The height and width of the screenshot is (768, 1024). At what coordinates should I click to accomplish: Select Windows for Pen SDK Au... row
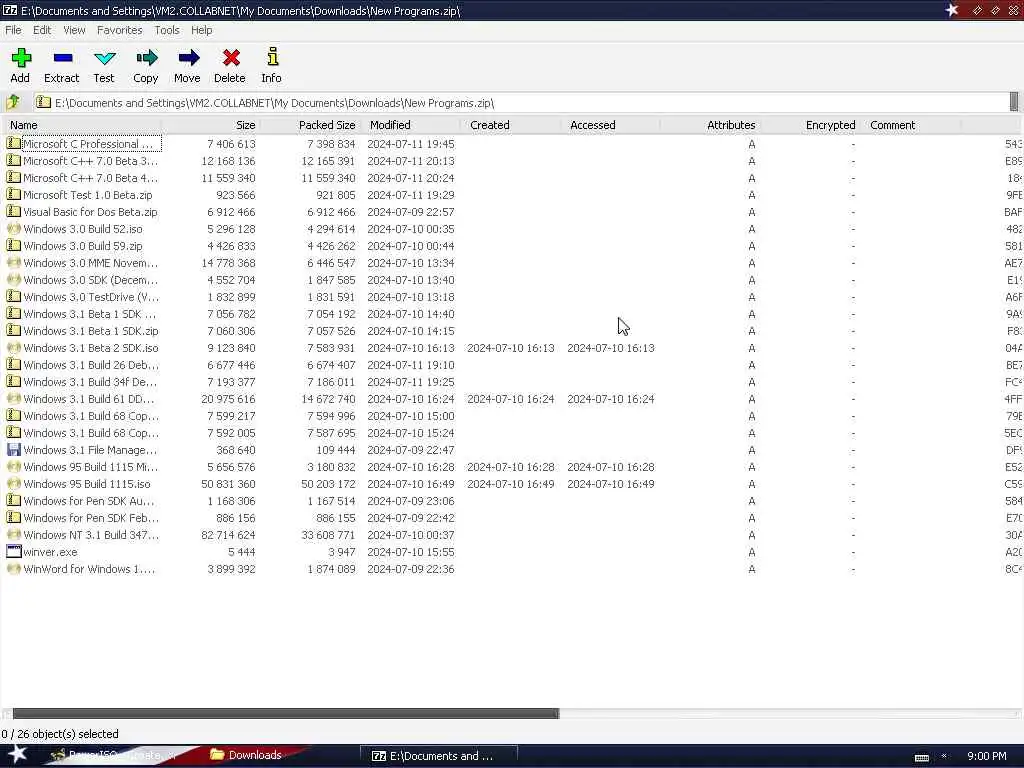pyautogui.click(x=511, y=501)
